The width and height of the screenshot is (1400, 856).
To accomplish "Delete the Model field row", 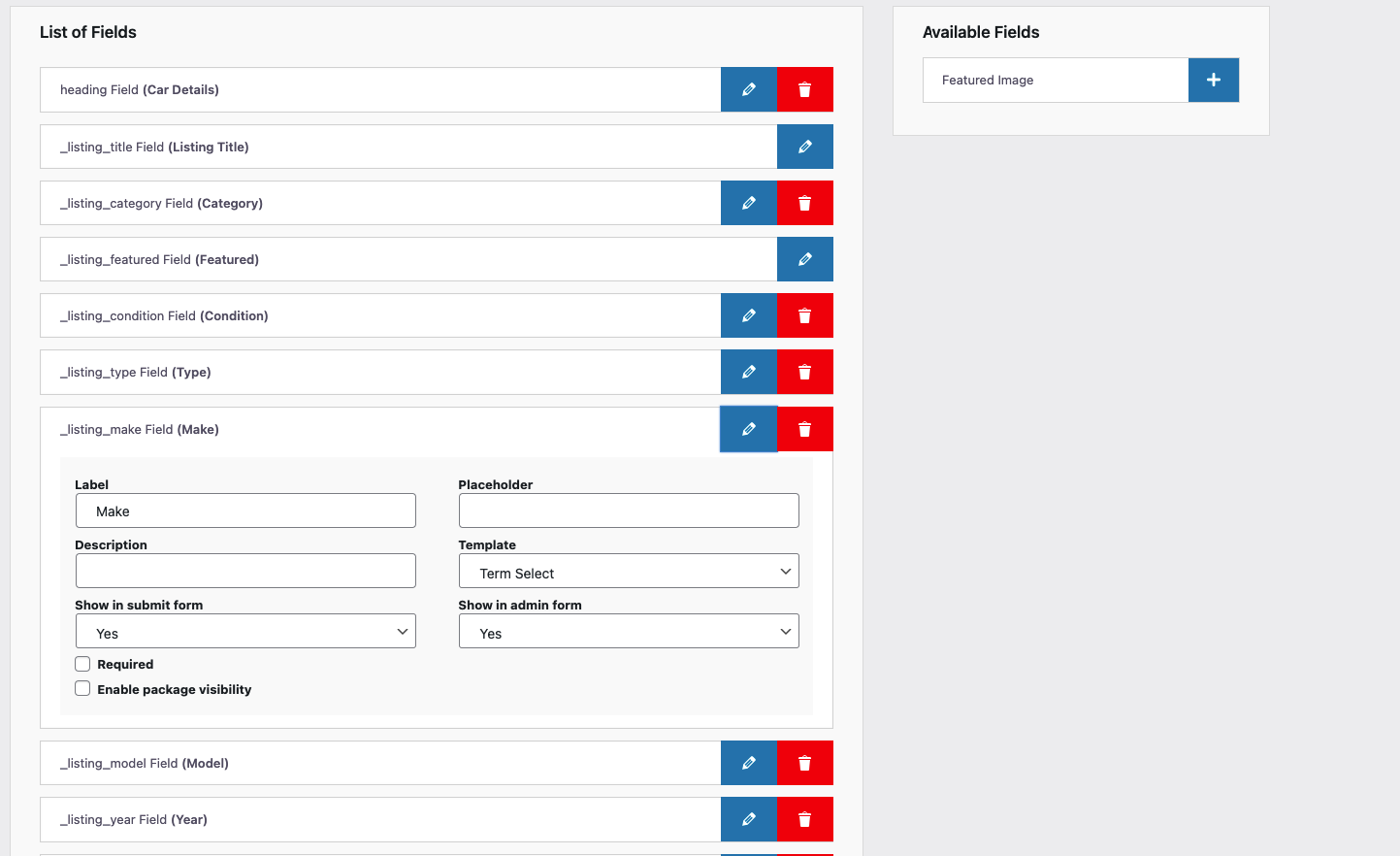I will [x=804, y=763].
